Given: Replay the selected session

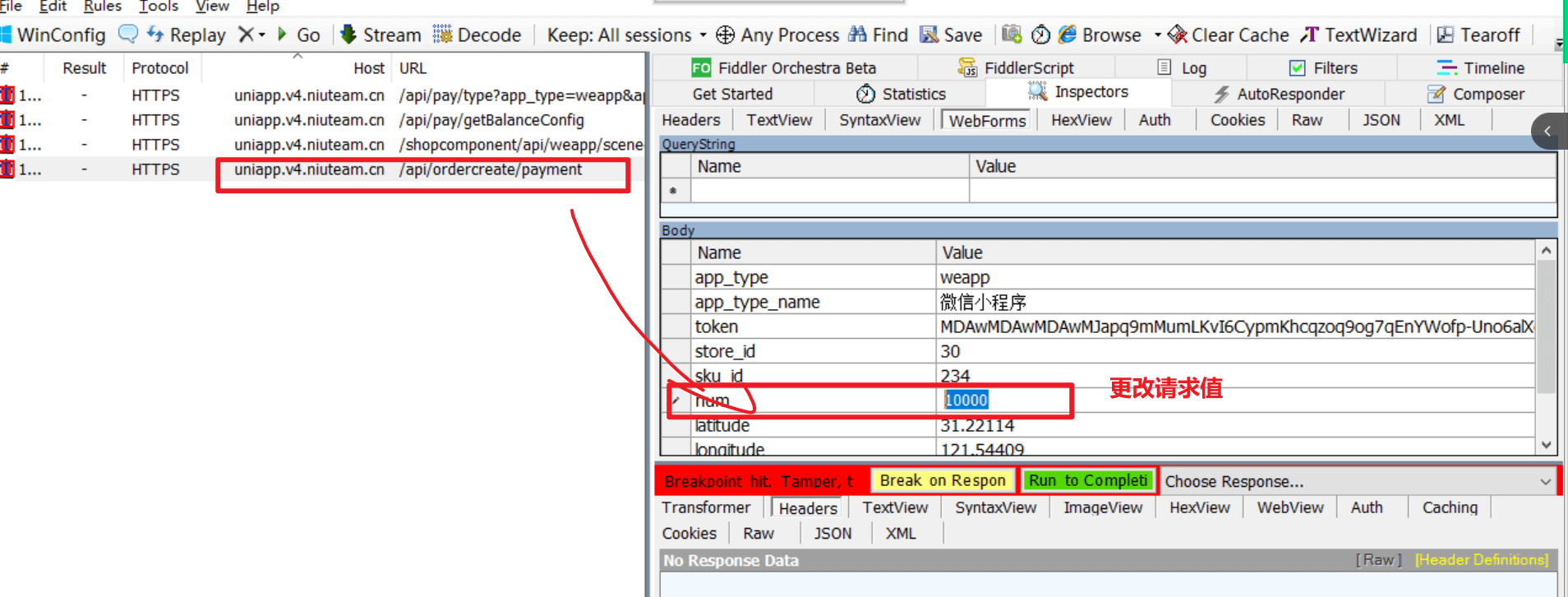Looking at the screenshot, I should (x=187, y=35).
